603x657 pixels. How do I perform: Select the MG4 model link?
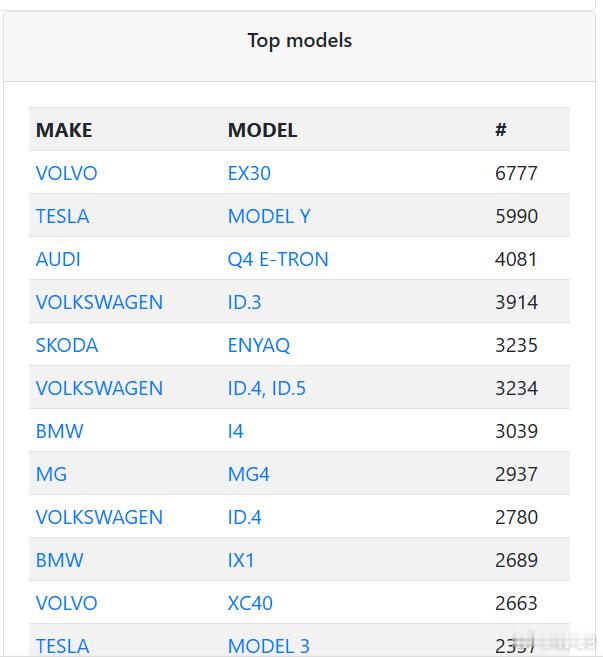tap(248, 474)
